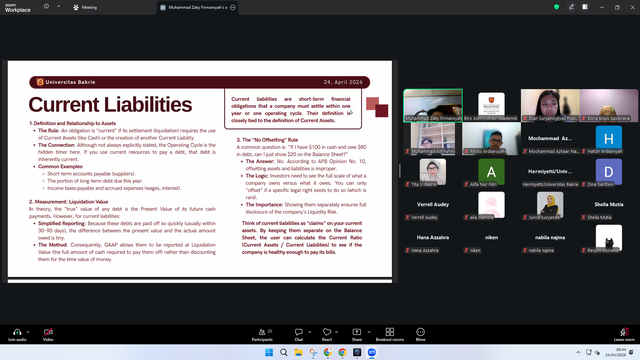Open the Windows Start menu

pyautogui.click(x=269, y=352)
